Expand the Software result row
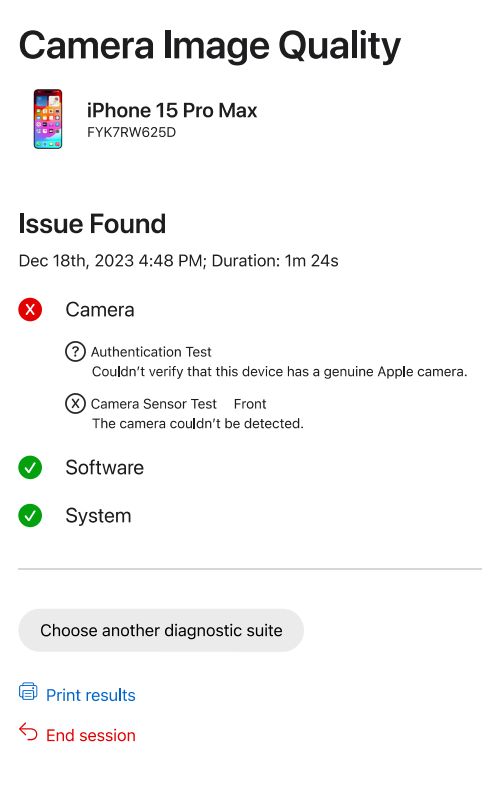The image size is (482, 791). tap(104, 468)
